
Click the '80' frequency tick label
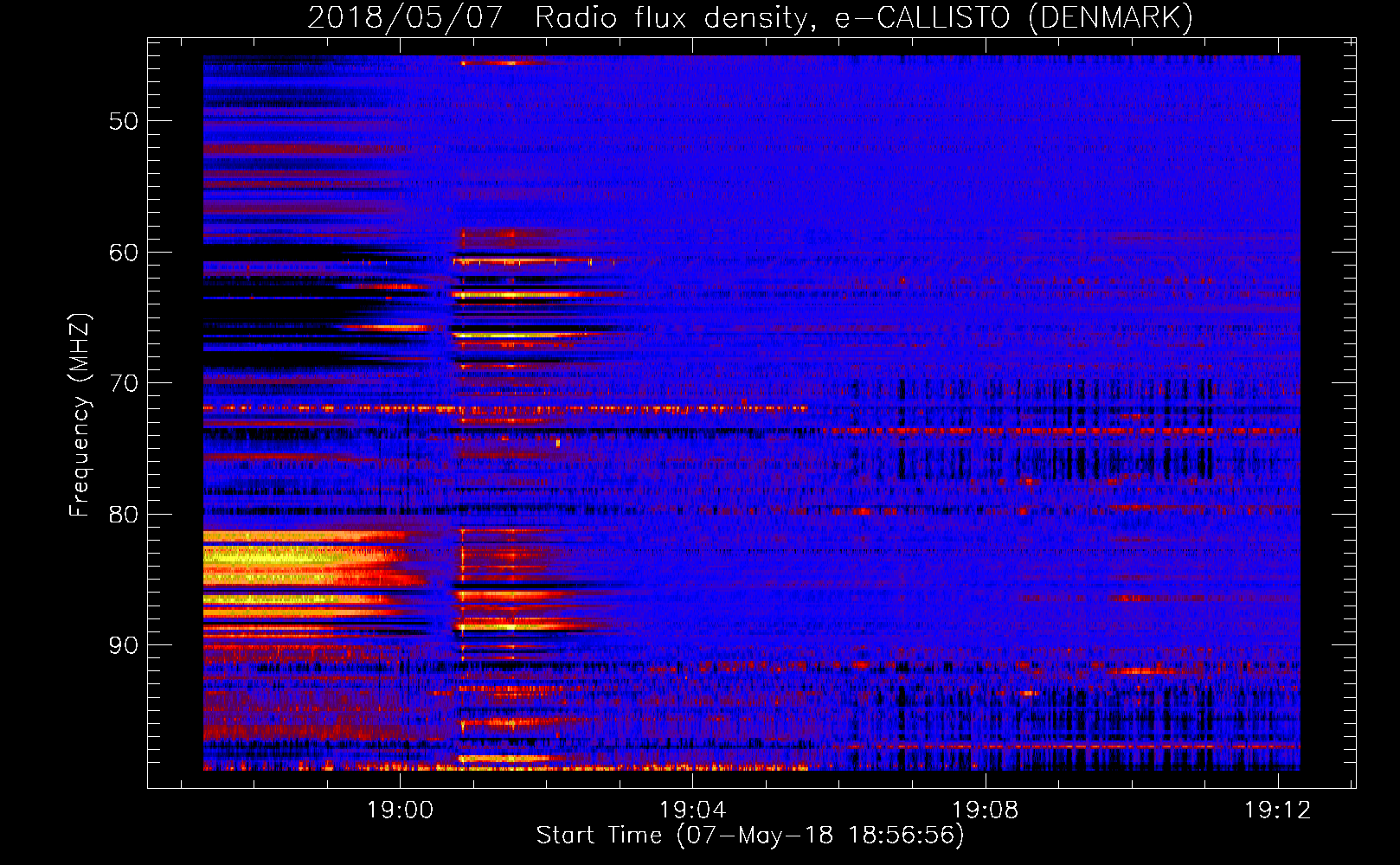(124, 515)
